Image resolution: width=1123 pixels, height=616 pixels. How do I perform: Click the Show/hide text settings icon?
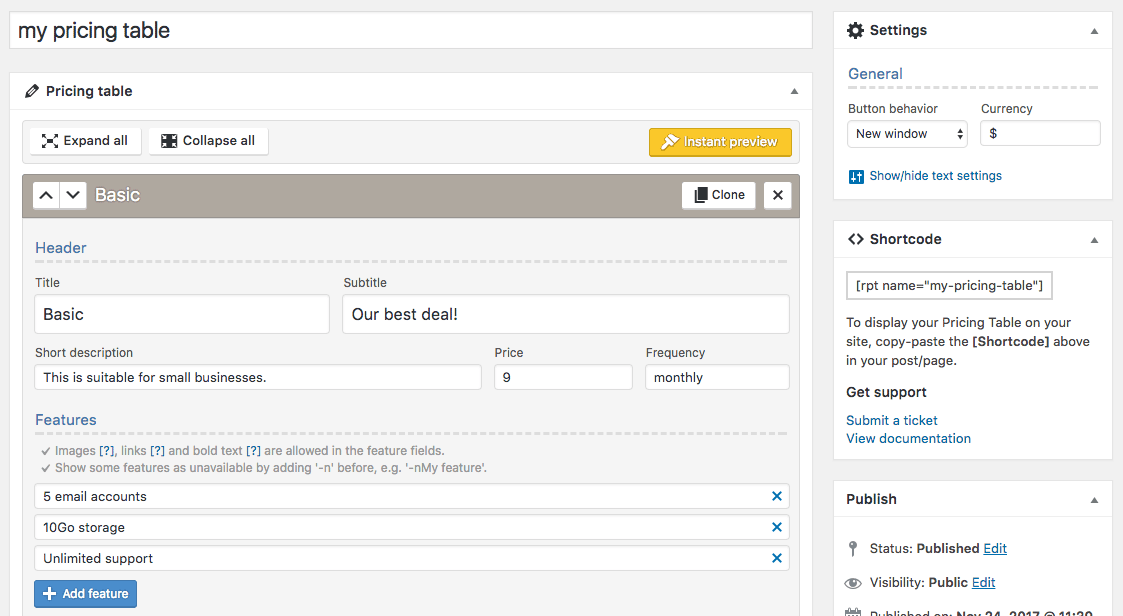pos(856,176)
